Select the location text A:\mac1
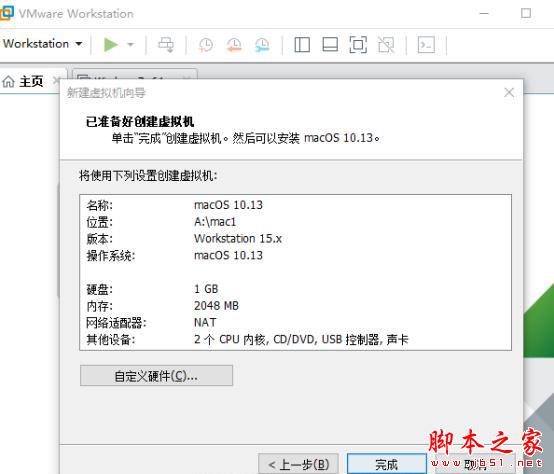Screen dimensions: 554x474 click(x=215, y=222)
